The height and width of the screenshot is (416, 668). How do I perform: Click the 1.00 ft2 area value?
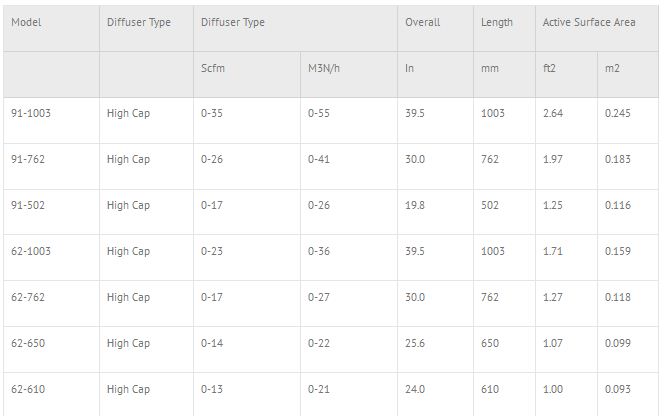(553, 390)
